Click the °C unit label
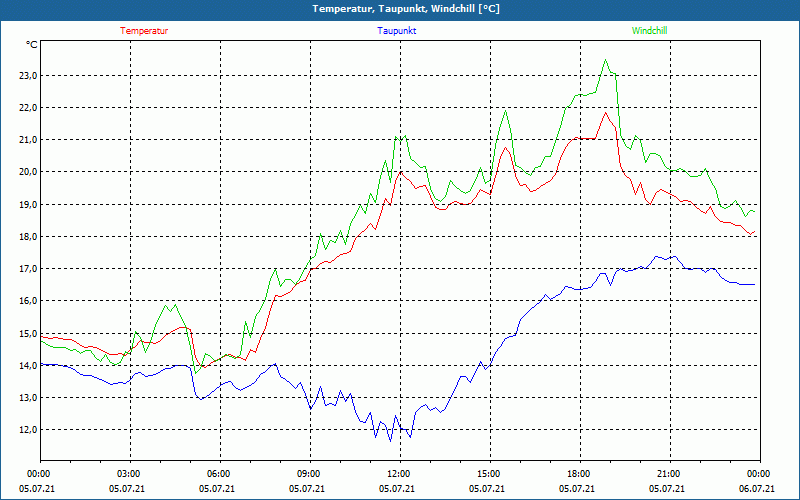 click(x=32, y=45)
